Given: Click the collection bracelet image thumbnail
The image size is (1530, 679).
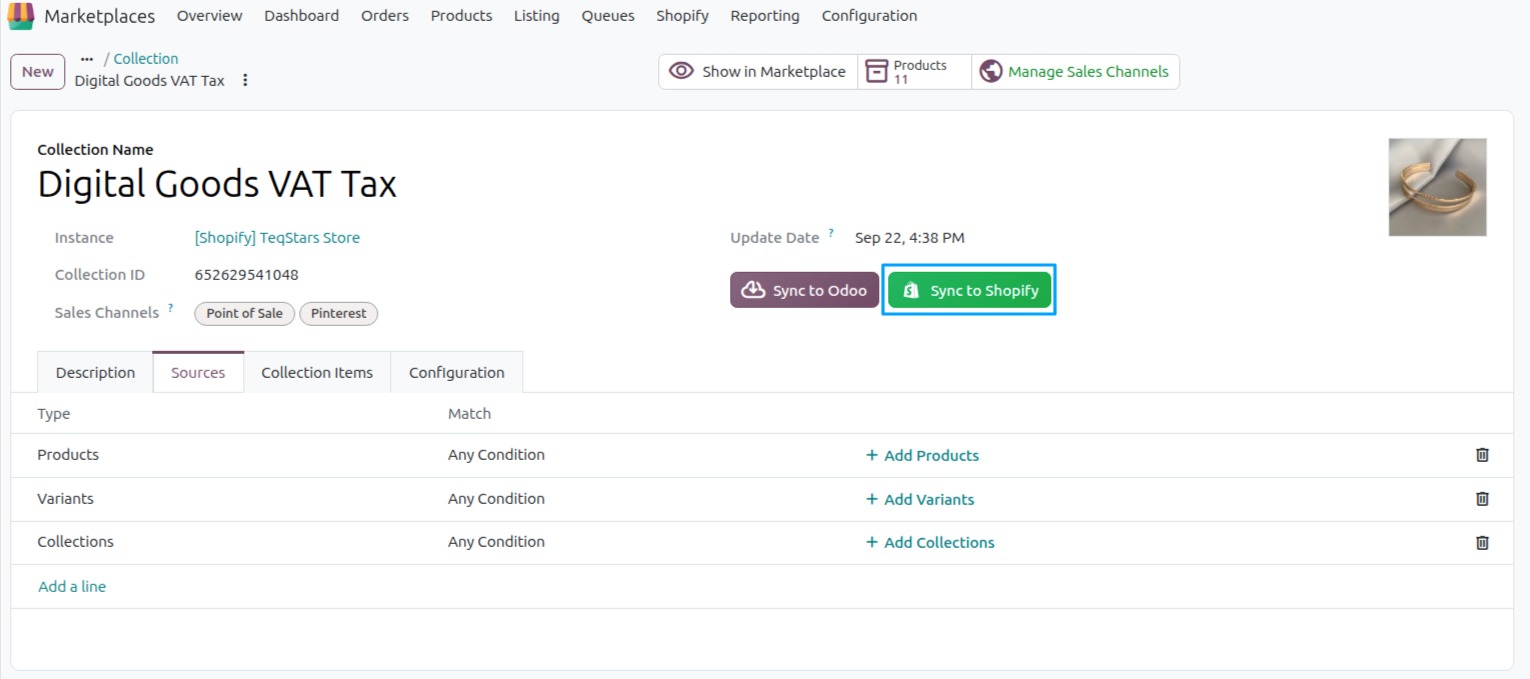Looking at the screenshot, I should (1437, 187).
